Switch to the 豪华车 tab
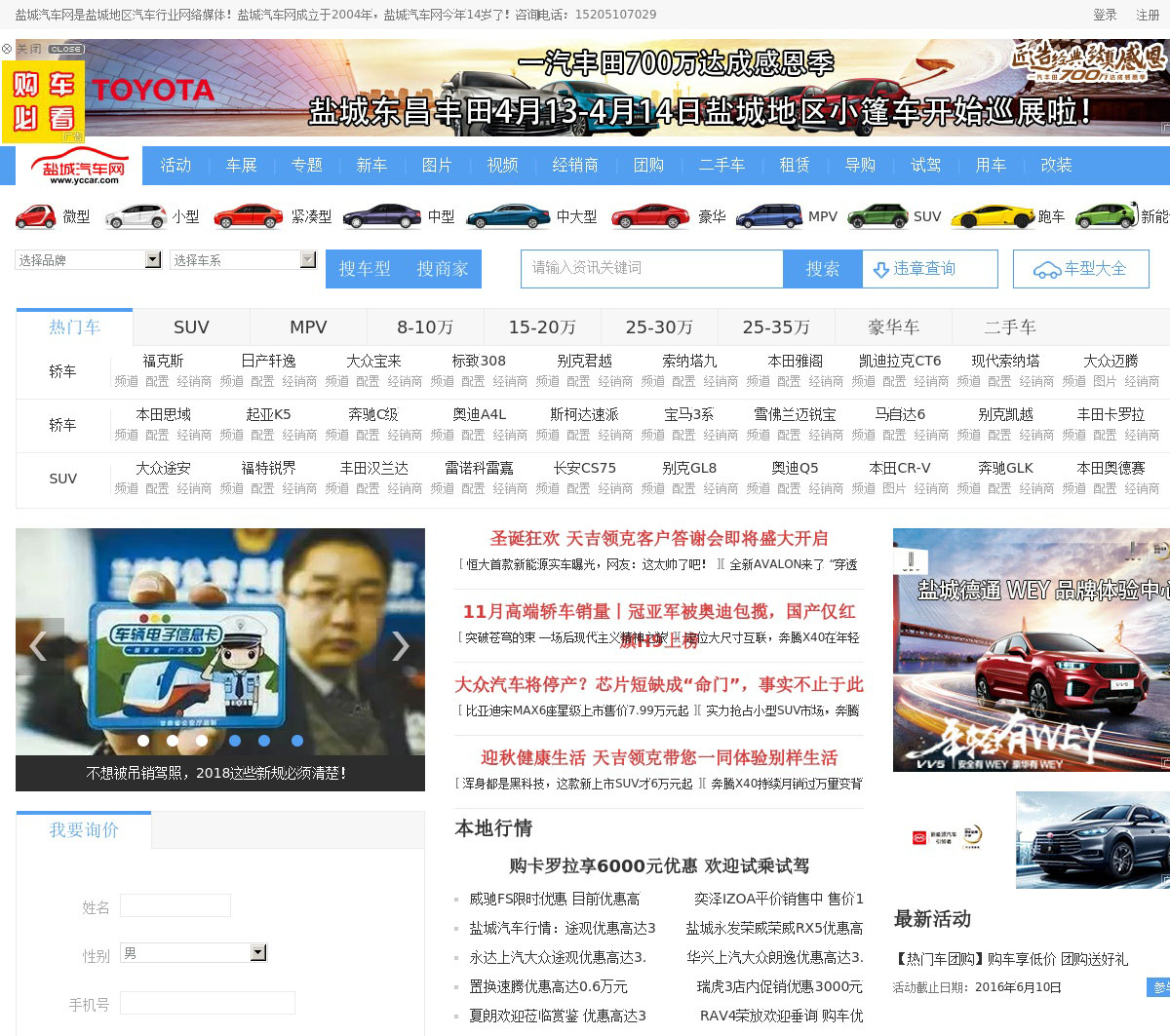 [x=893, y=327]
